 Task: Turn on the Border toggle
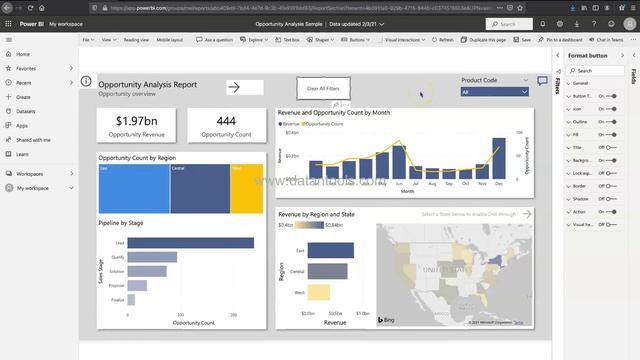[x=611, y=186]
